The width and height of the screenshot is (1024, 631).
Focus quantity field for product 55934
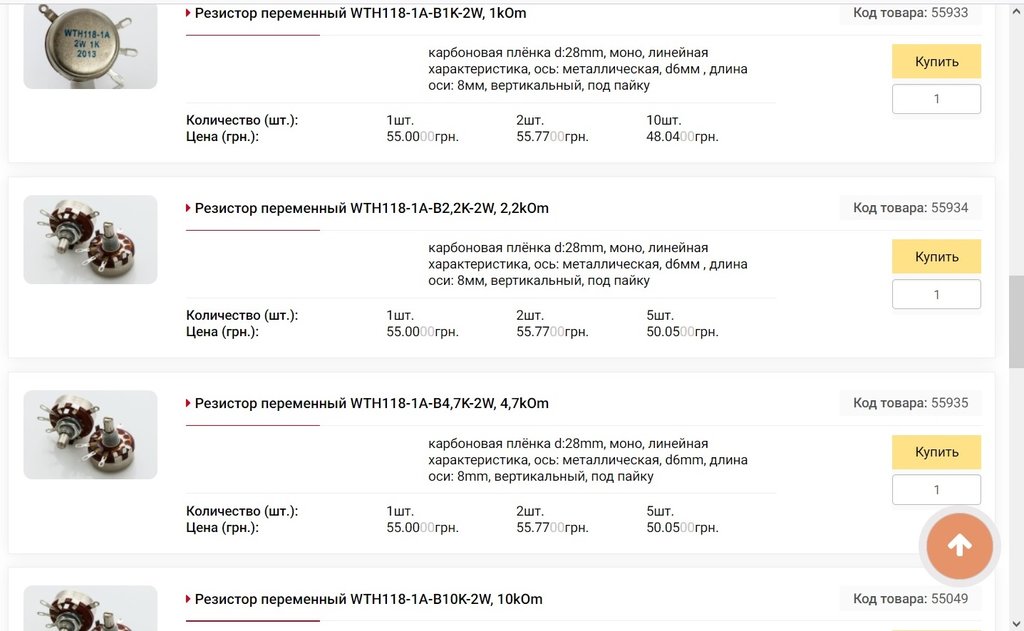[936, 295]
